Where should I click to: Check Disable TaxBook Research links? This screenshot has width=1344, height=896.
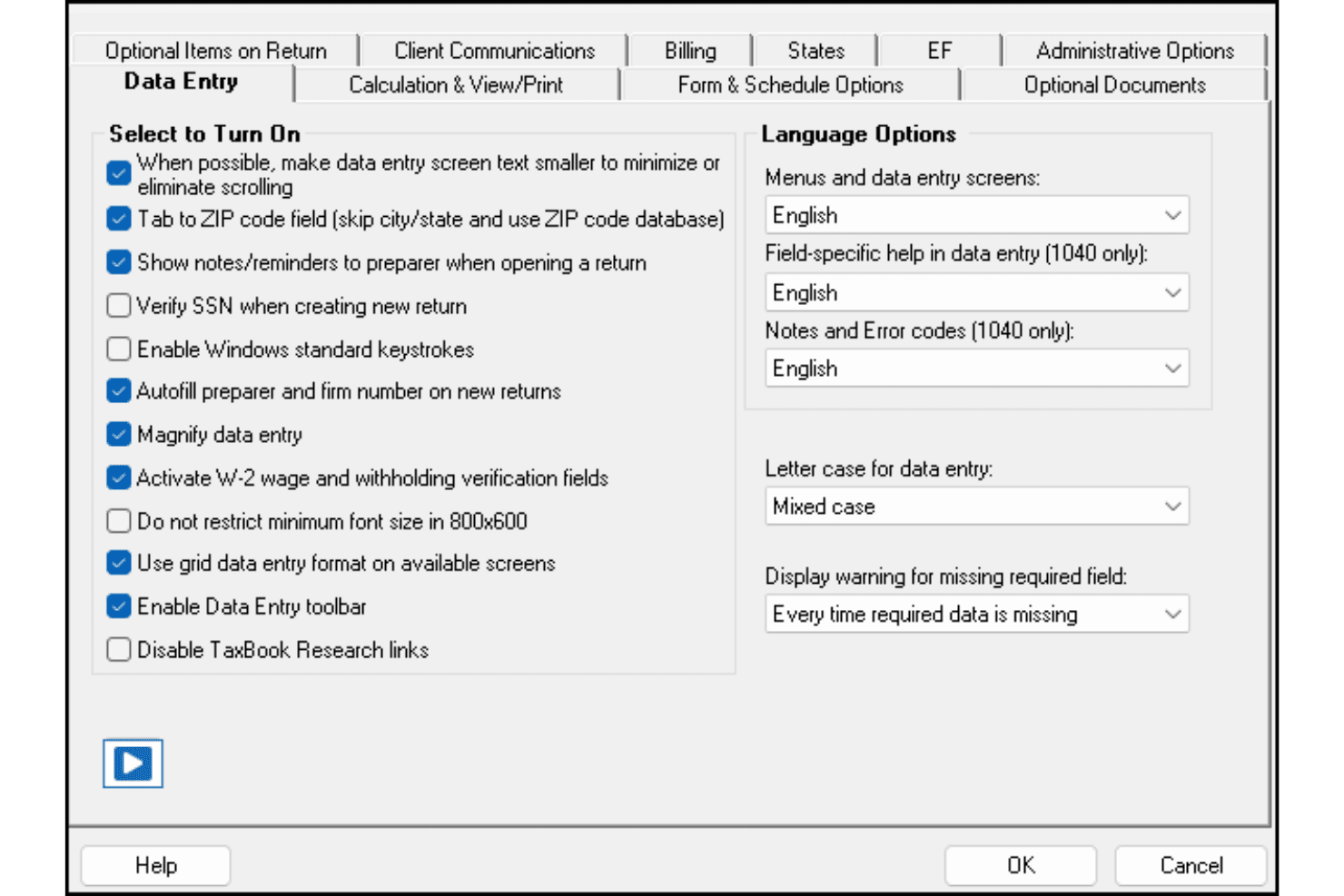pos(119,650)
